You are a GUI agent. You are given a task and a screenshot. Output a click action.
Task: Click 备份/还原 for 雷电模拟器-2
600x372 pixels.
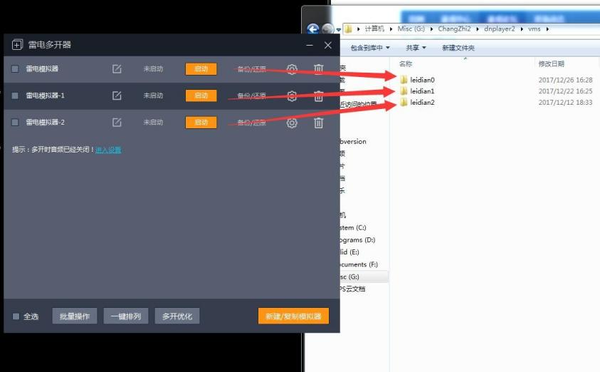coord(251,123)
